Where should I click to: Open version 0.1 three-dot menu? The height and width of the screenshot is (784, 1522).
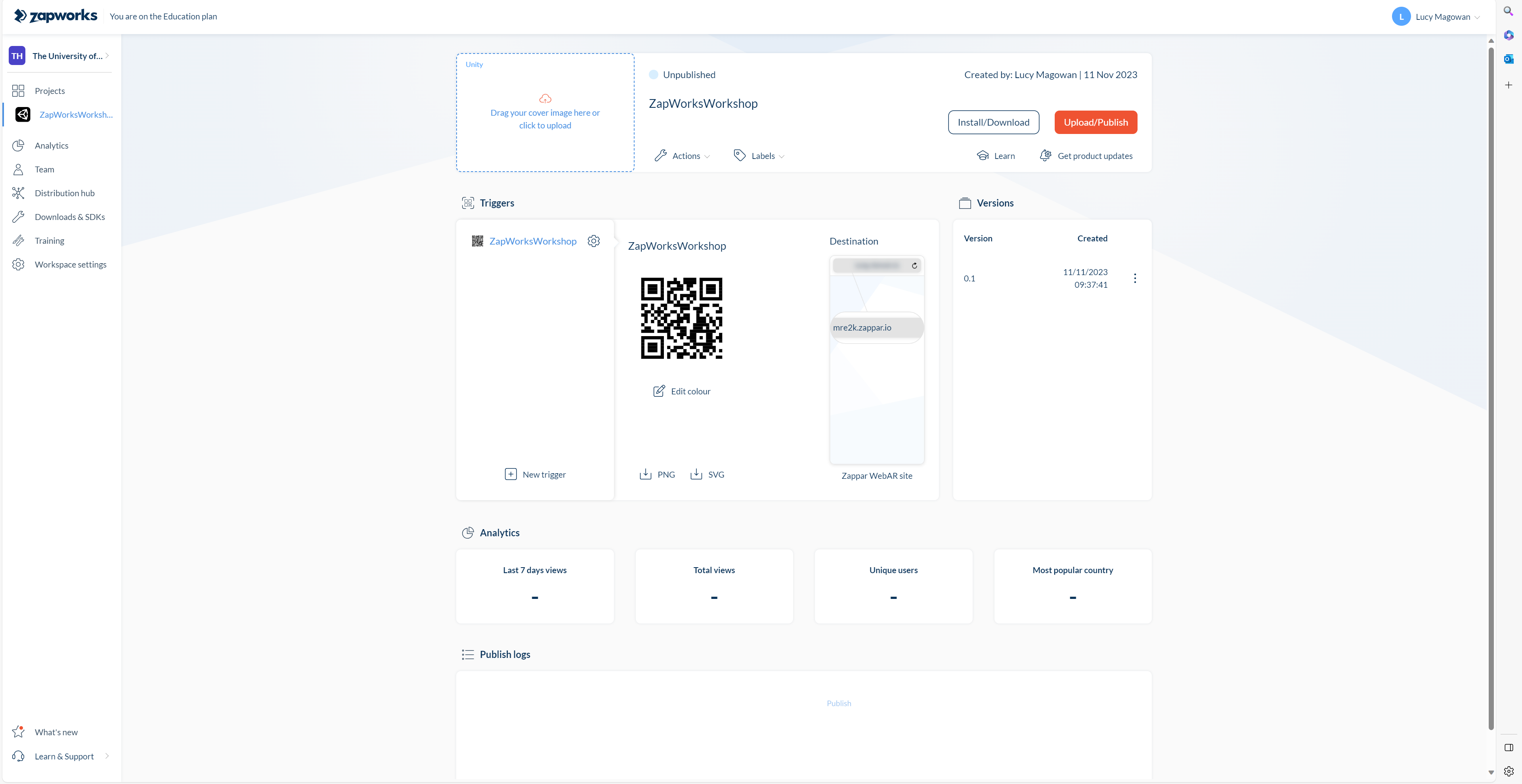1134,278
